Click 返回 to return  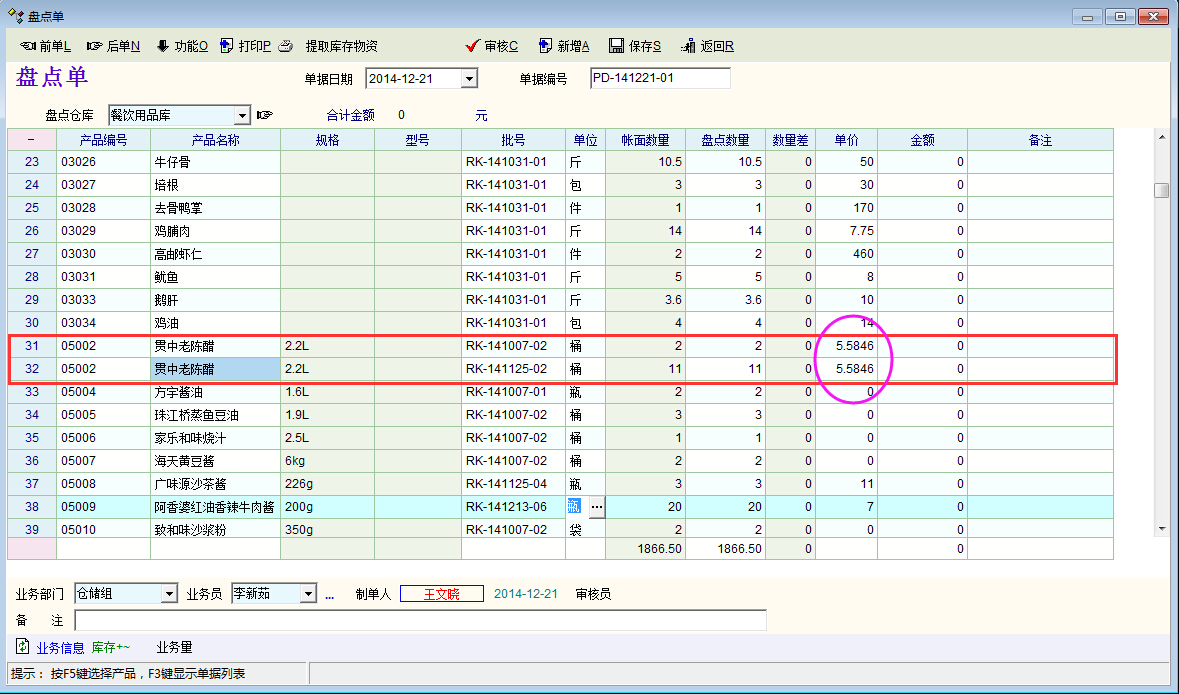[x=707, y=46]
